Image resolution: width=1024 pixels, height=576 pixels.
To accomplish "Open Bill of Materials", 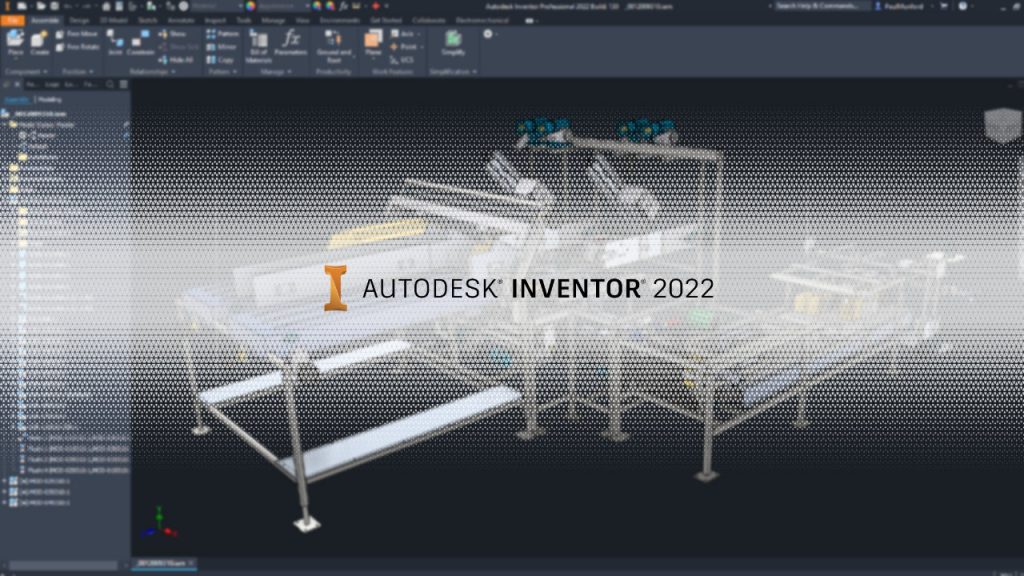I will 258,46.
